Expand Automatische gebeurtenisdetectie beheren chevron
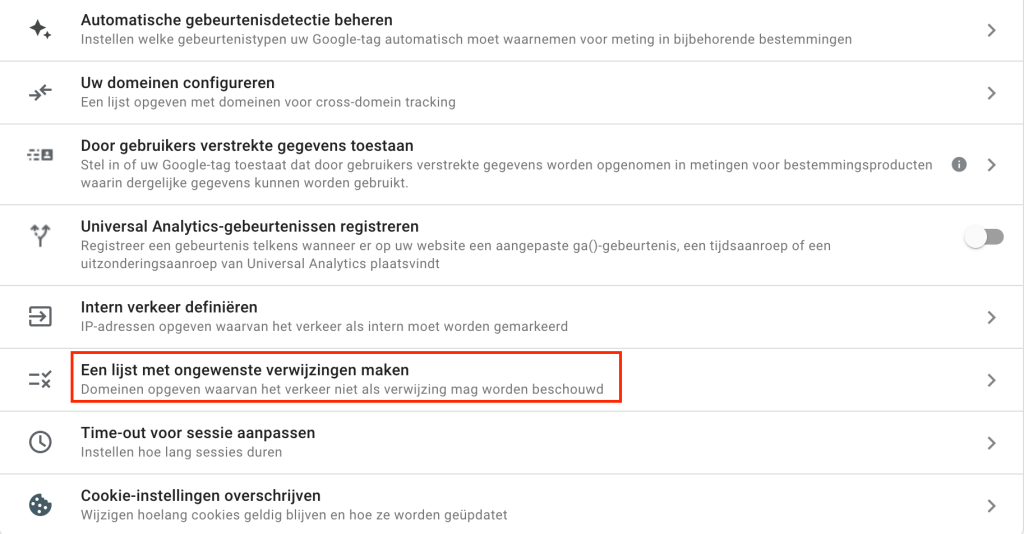 991,30
